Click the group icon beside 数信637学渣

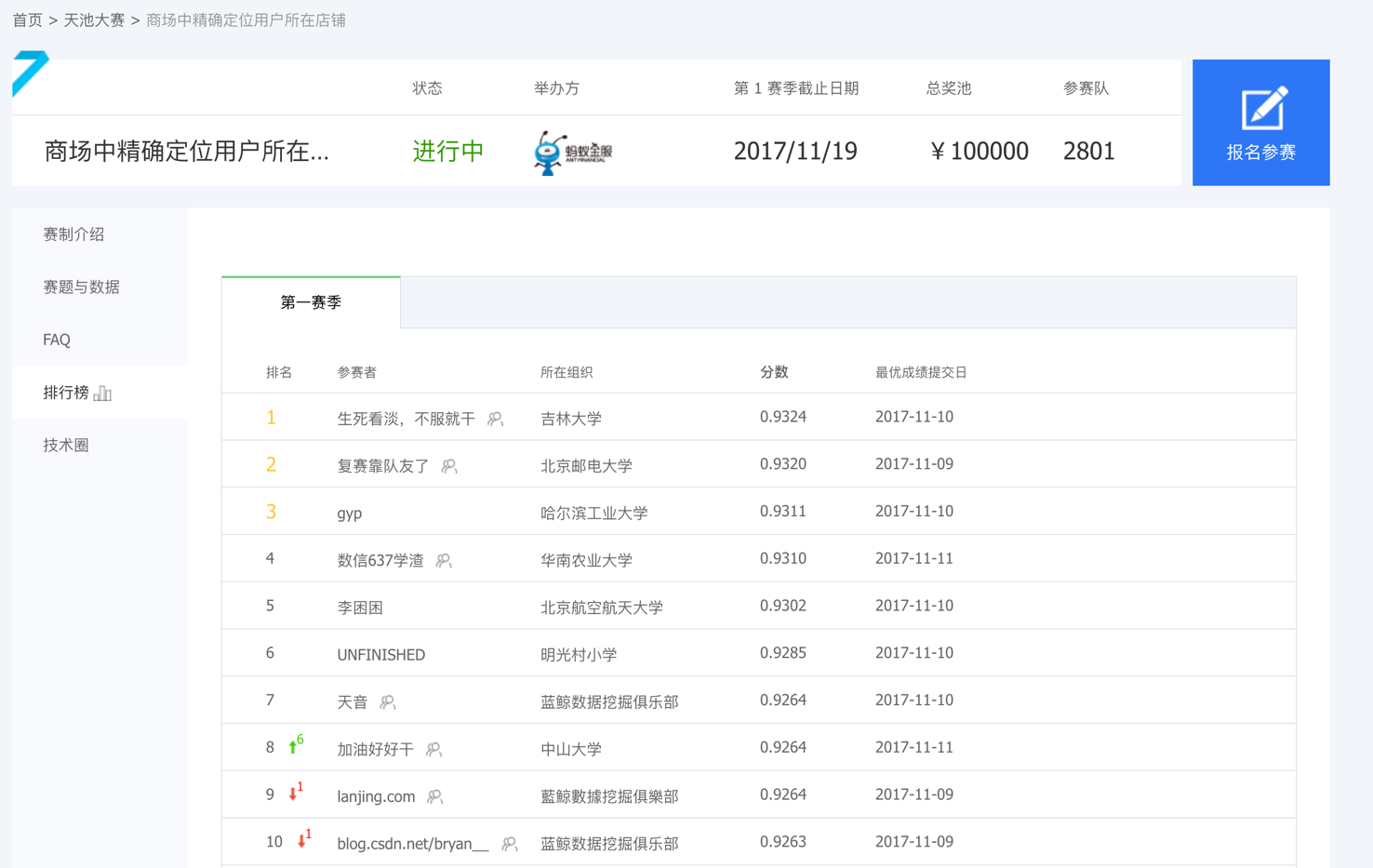pyautogui.click(x=444, y=562)
